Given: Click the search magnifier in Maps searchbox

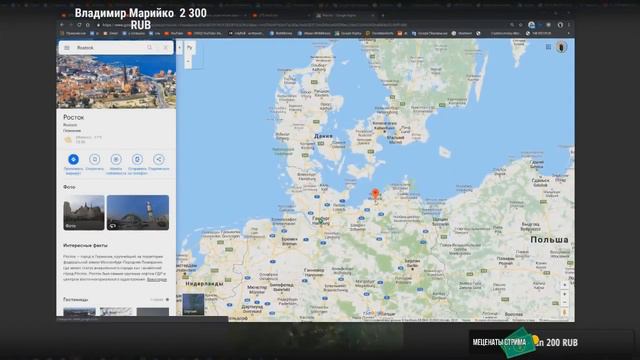Looking at the screenshot, I should 149,48.
